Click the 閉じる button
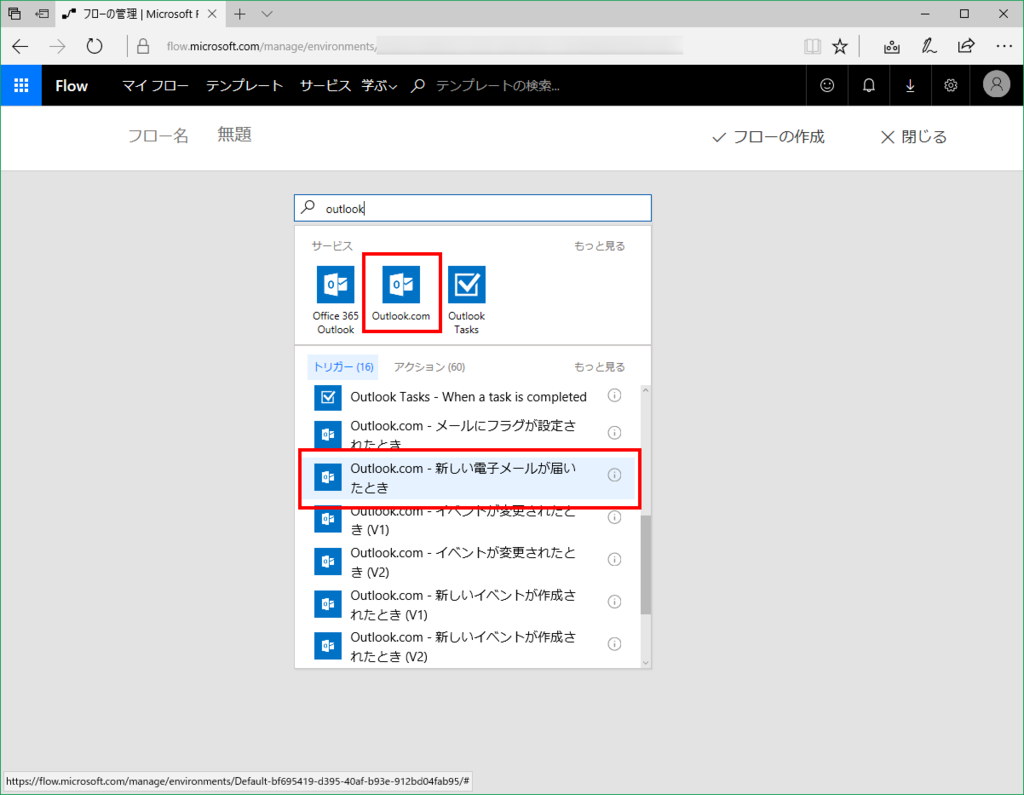 tap(914, 137)
